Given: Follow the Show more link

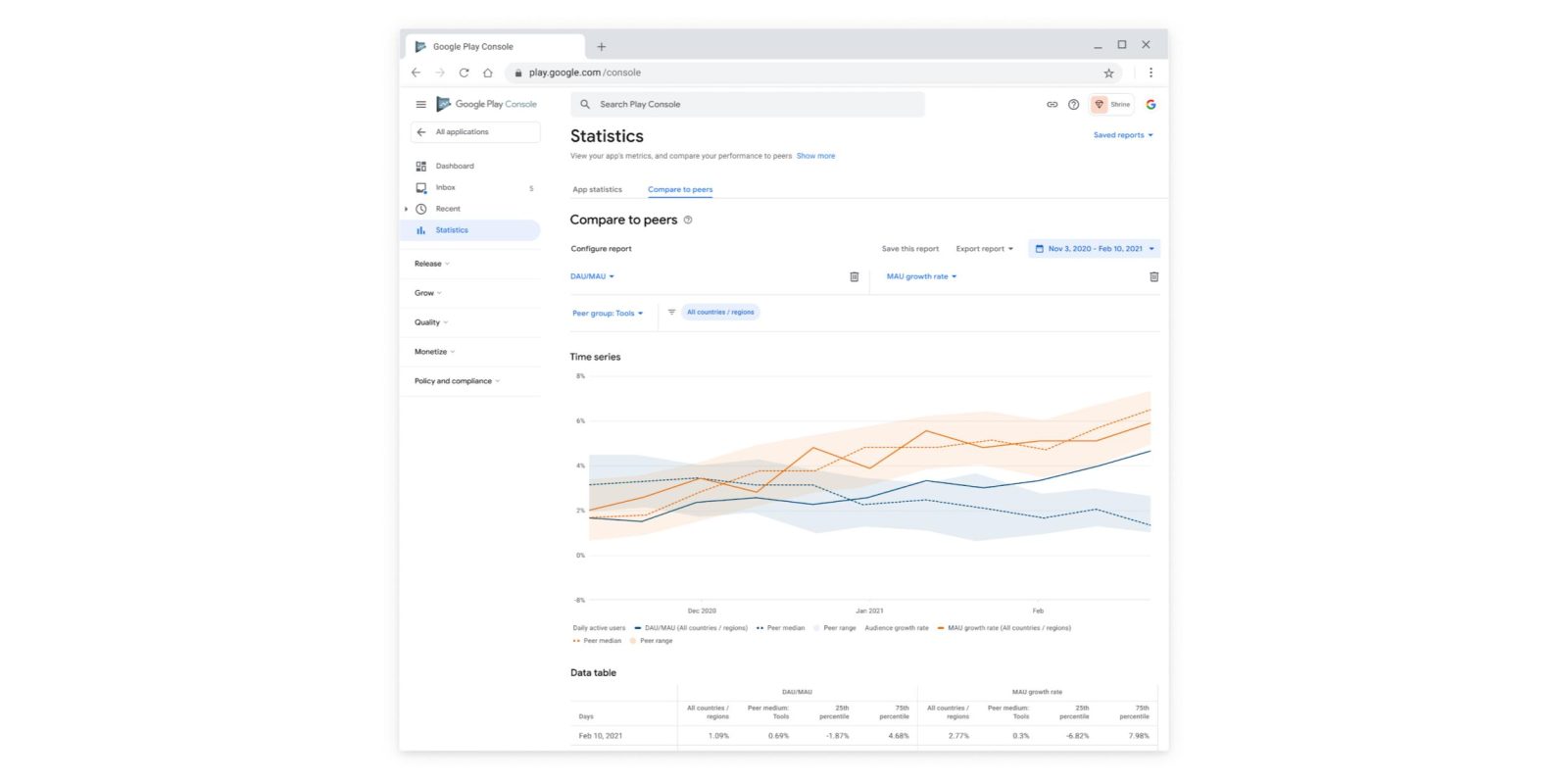Looking at the screenshot, I should point(815,156).
